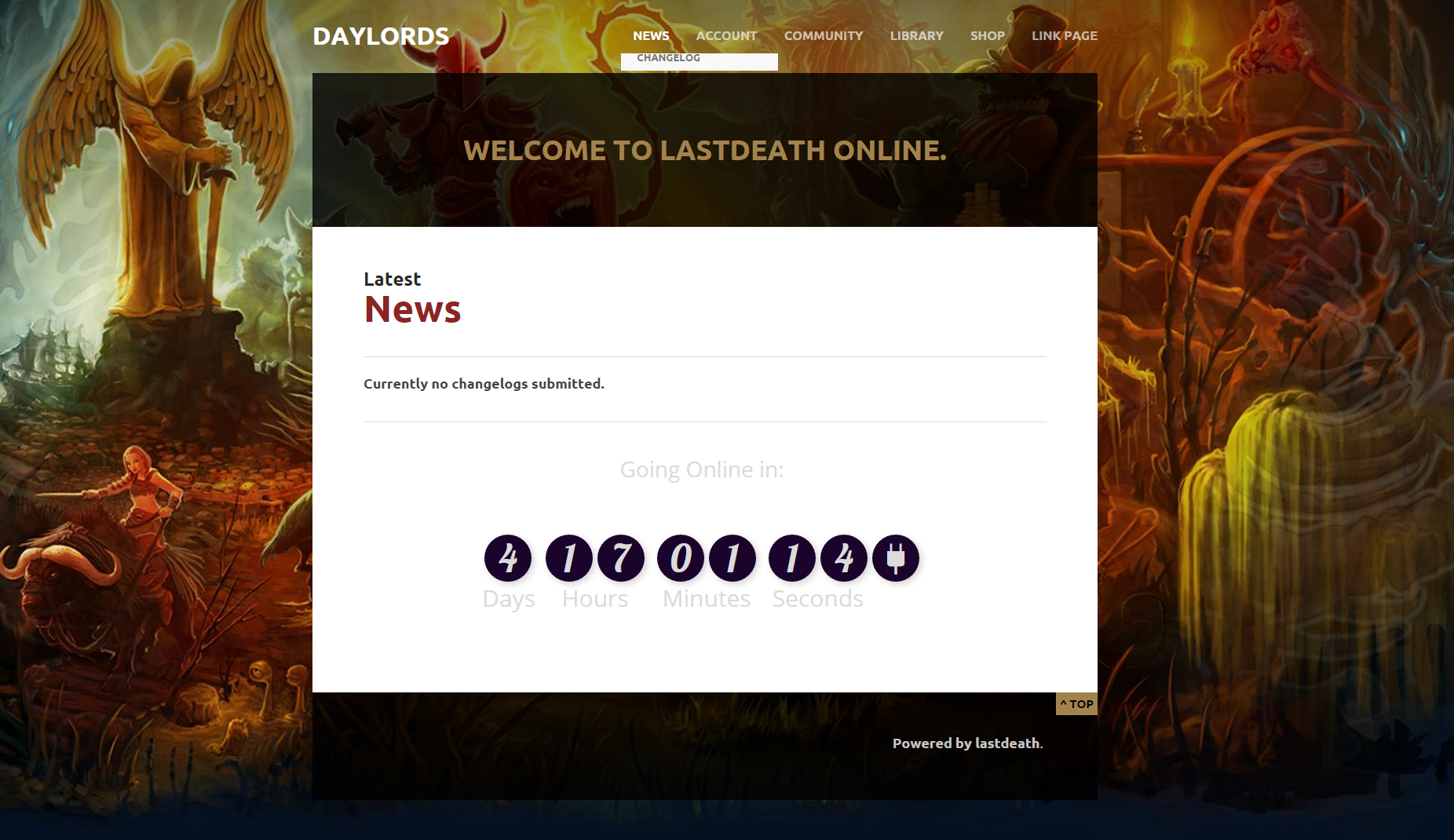Select CHANGELOG from the News submenu
The width and height of the screenshot is (1454, 840).
(x=668, y=58)
